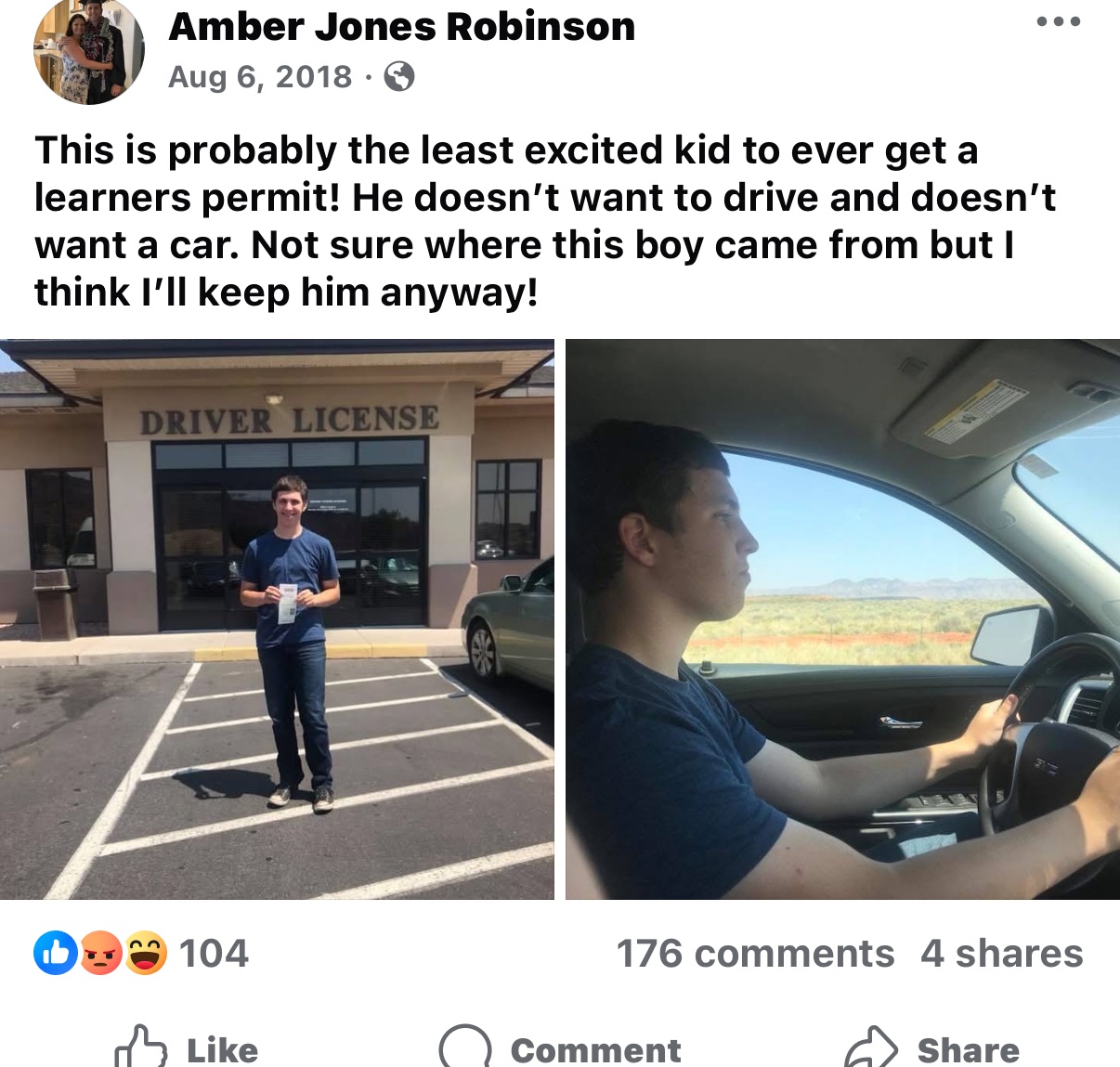Image resolution: width=1120 pixels, height=1067 pixels.
Task: Open the Aug 6, 2018 timestamp
Action: click(x=260, y=76)
